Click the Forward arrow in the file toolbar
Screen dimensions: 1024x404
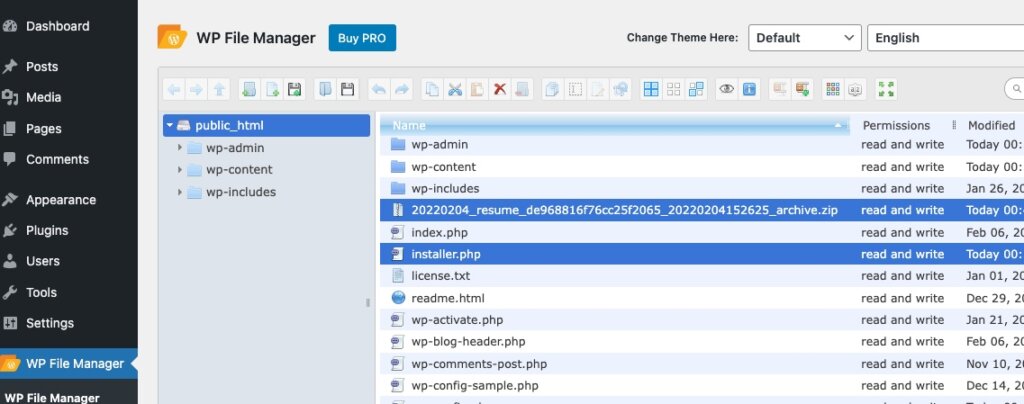195,89
